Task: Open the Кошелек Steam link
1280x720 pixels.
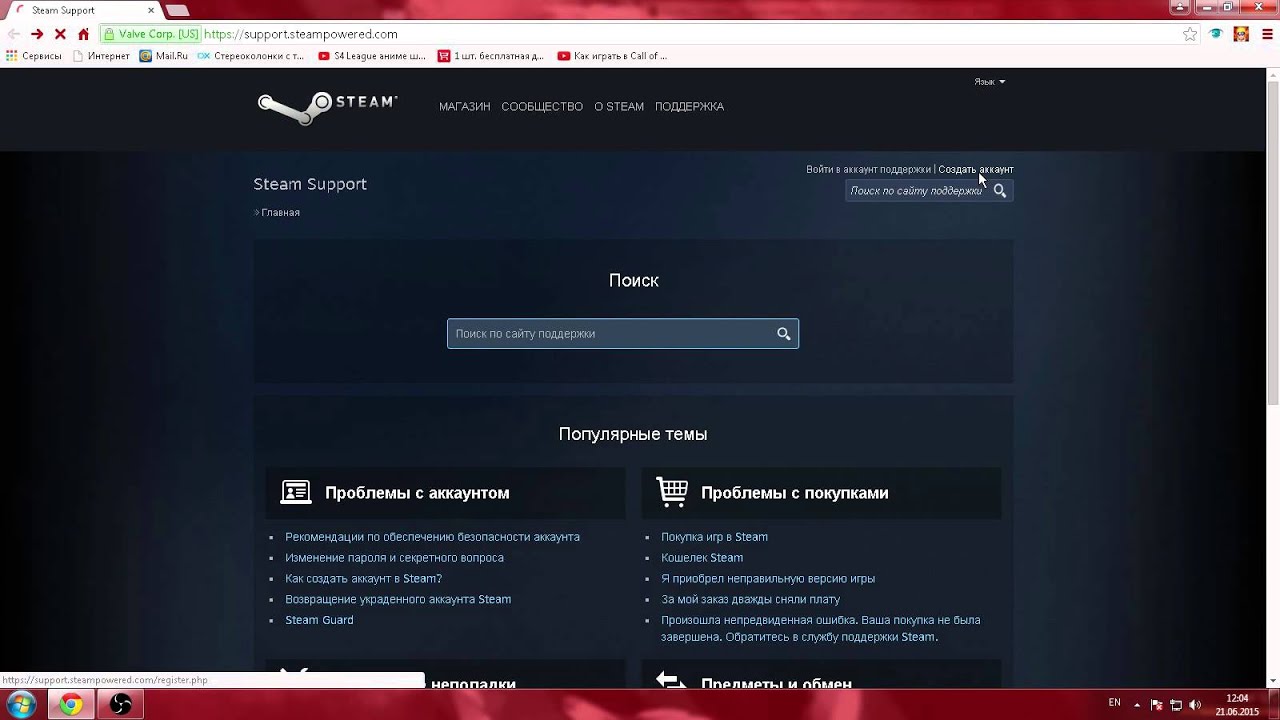Action: coord(702,558)
